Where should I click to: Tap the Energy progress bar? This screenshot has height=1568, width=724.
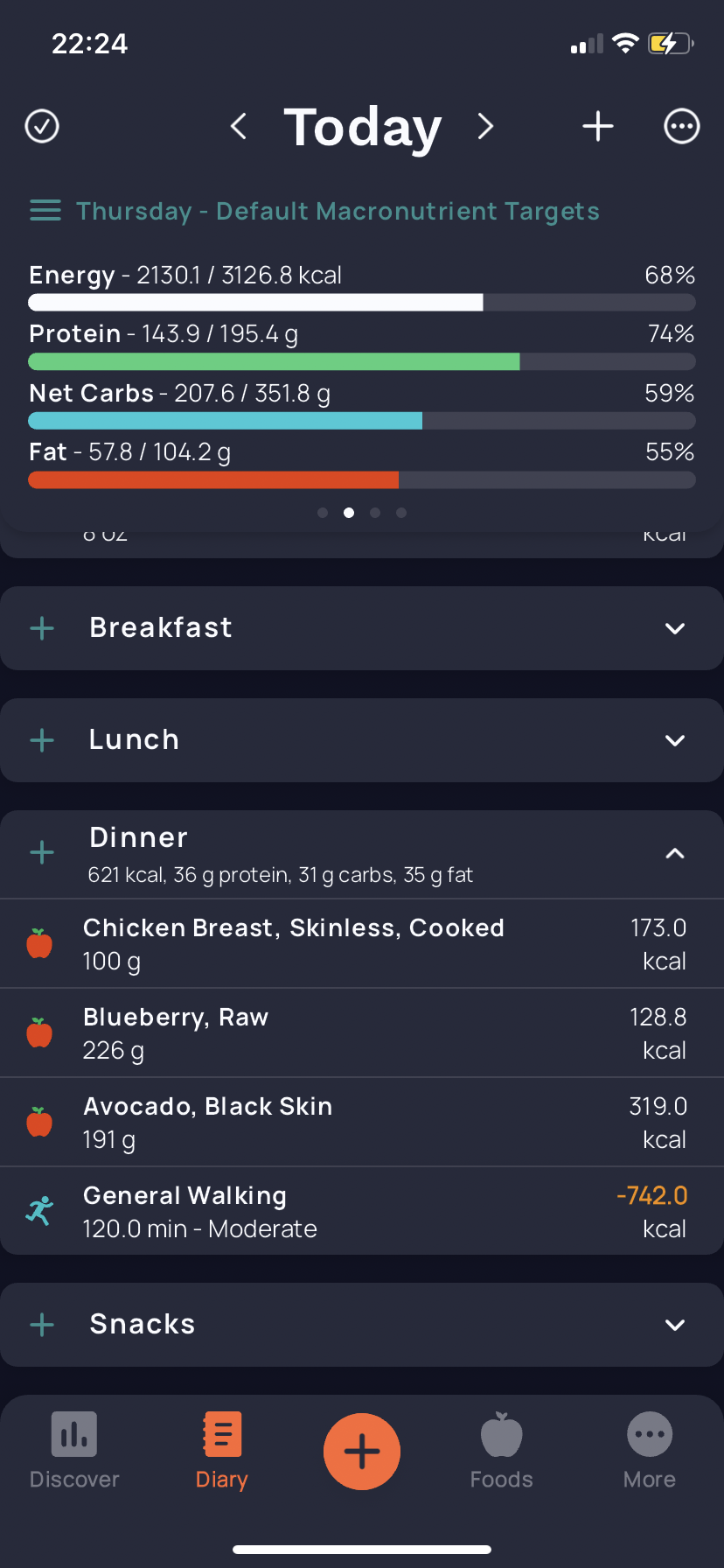[x=362, y=303]
